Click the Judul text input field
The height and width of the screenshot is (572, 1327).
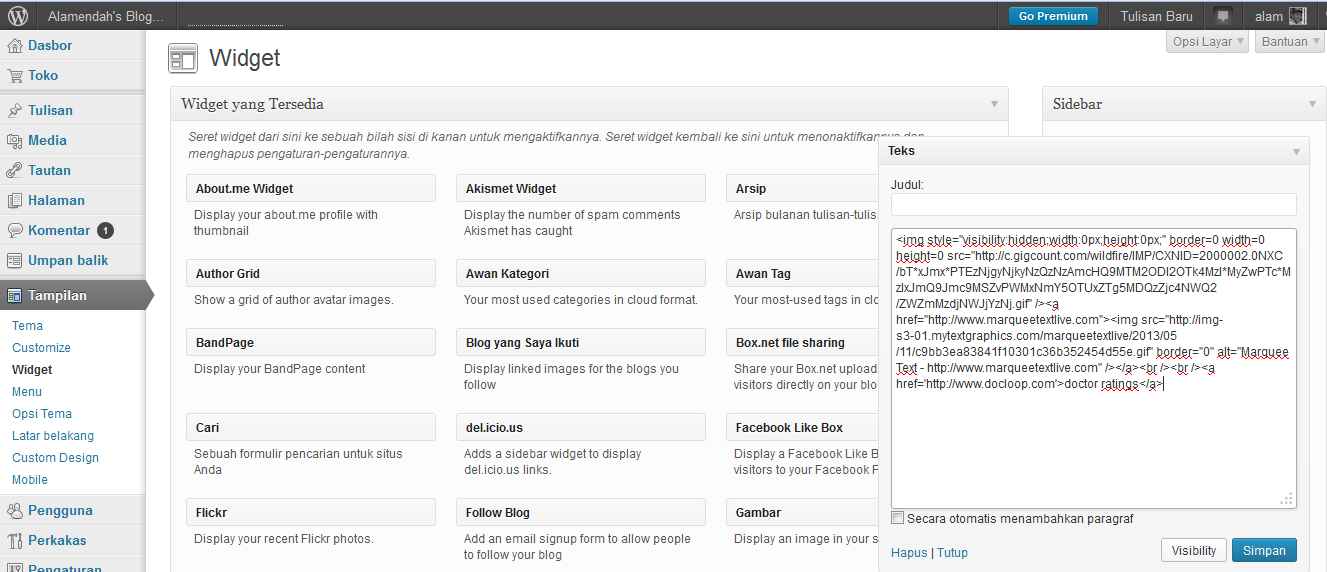[1093, 205]
